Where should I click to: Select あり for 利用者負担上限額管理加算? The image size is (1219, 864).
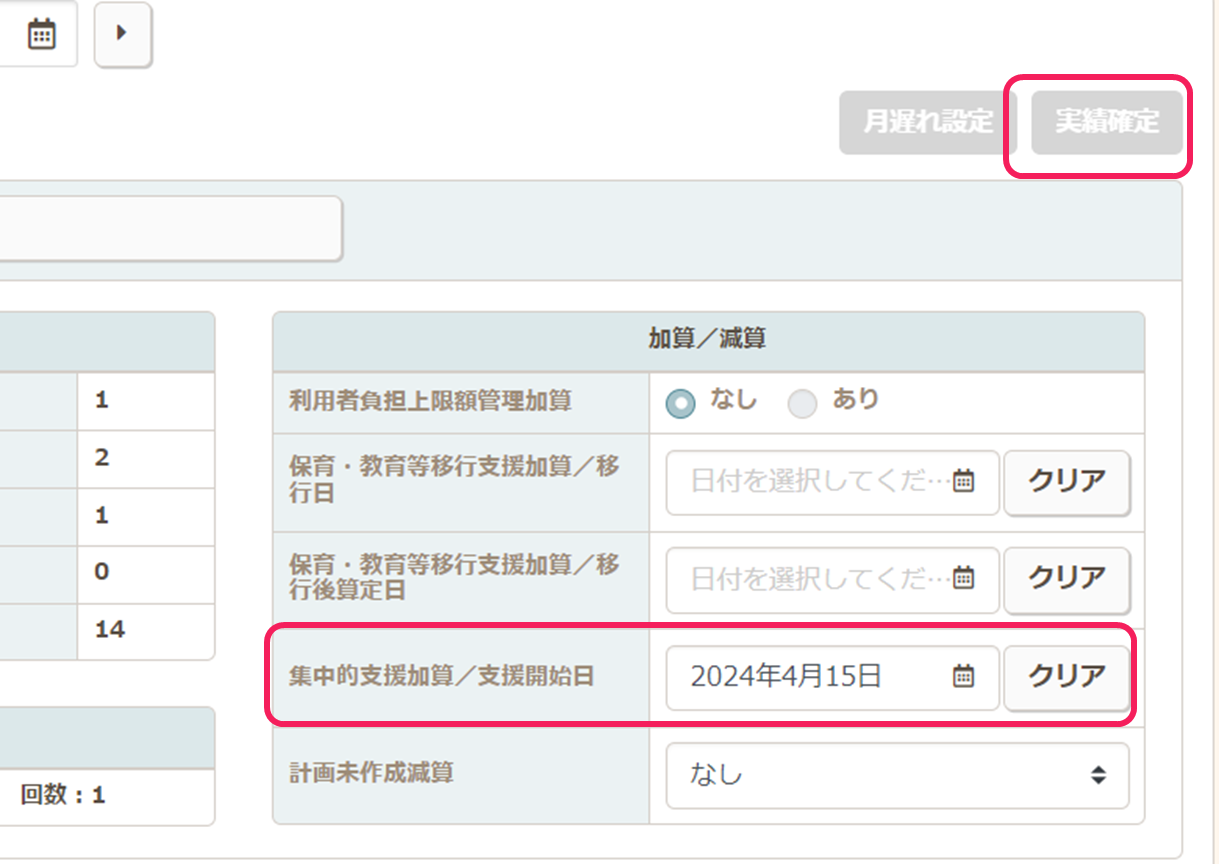click(802, 403)
